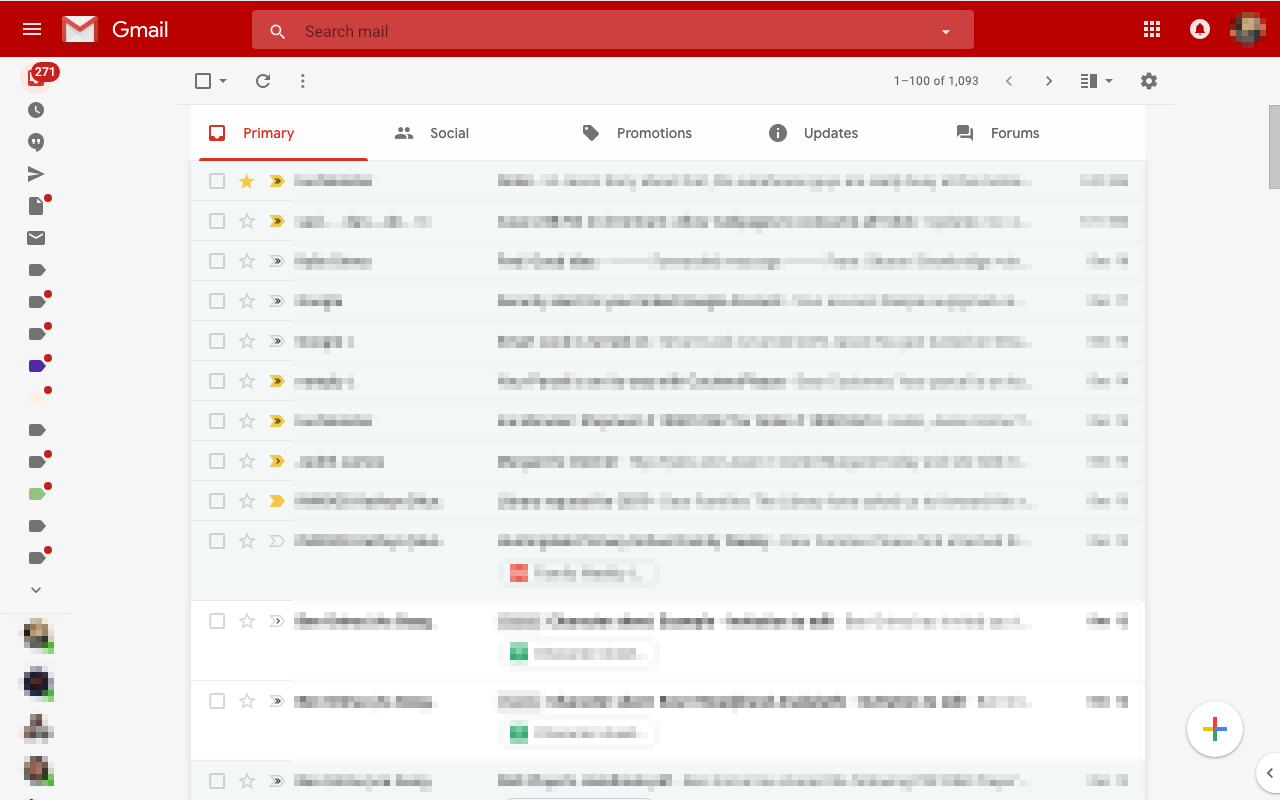Switch to the Forums tab
Viewport: 1280px width, 800px height.
click(1015, 132)
